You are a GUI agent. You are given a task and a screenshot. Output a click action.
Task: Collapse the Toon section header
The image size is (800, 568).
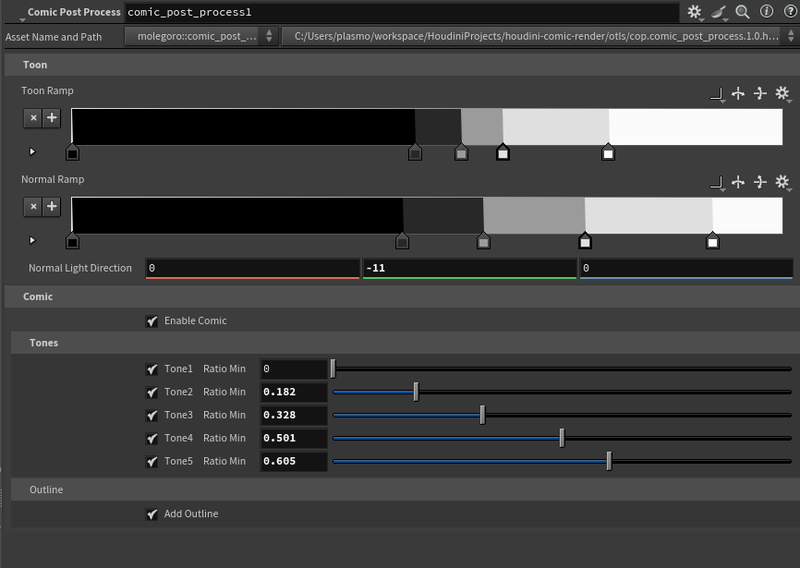tap(35, 65)
